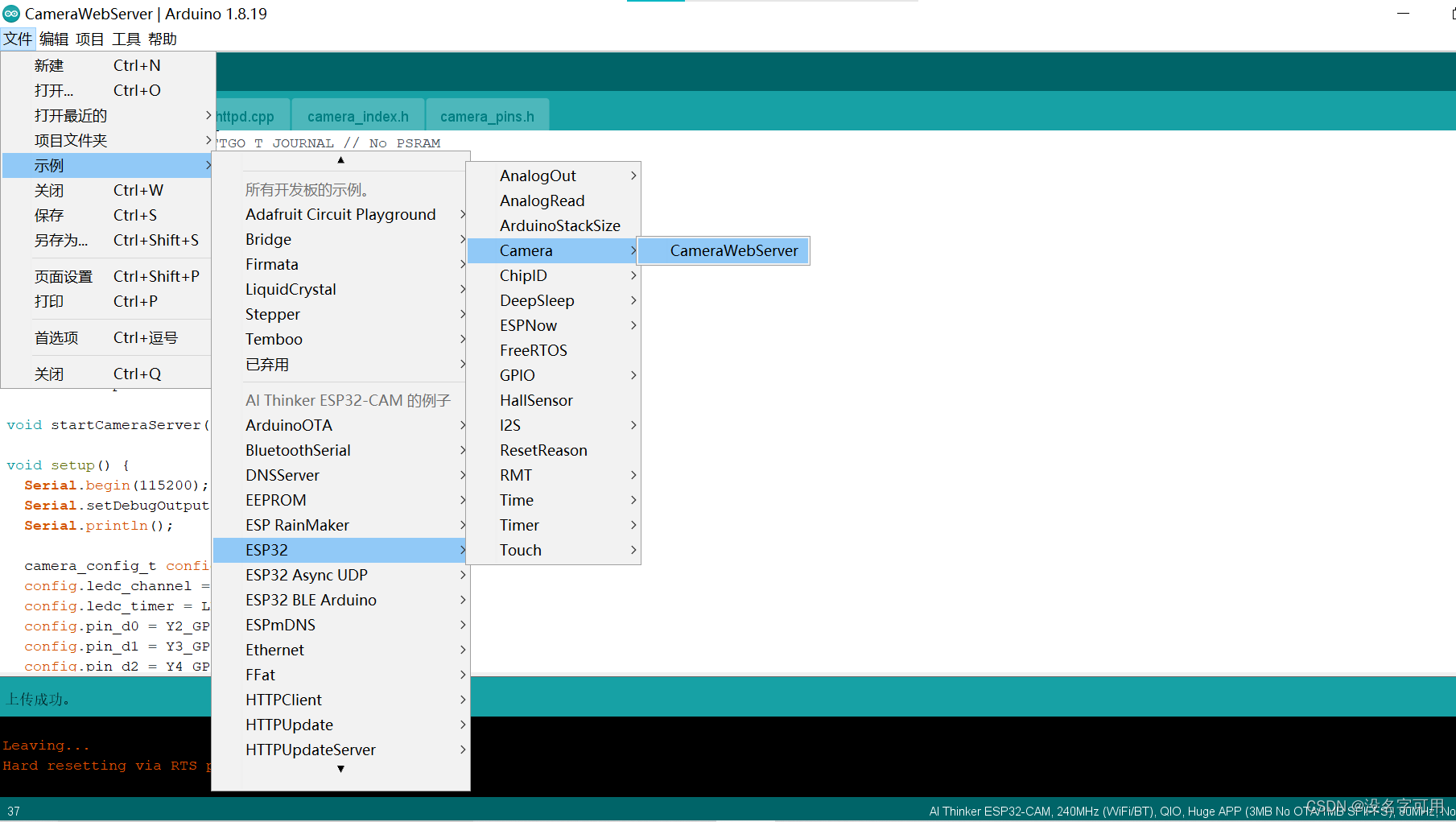
Task: Expand HTTPUpdate examples submenu
Action: point(341,725)
